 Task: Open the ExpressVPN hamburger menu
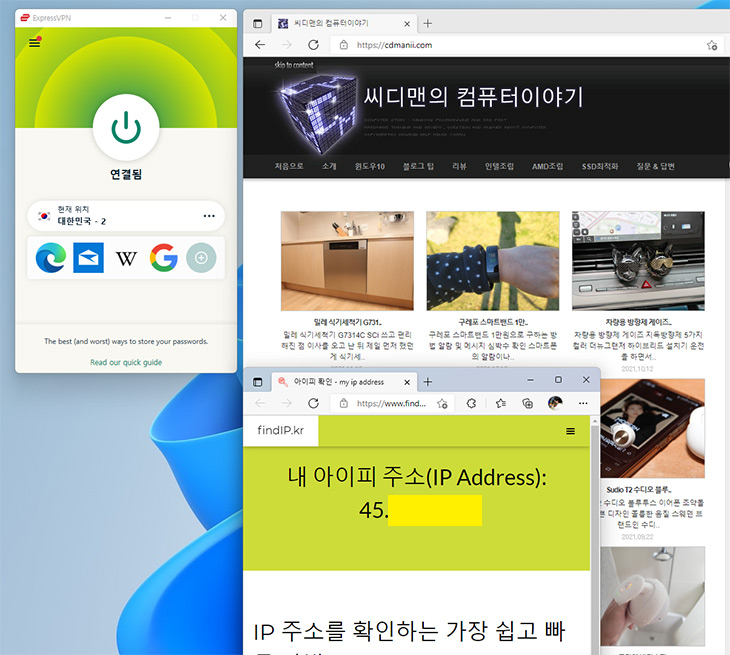34,43
